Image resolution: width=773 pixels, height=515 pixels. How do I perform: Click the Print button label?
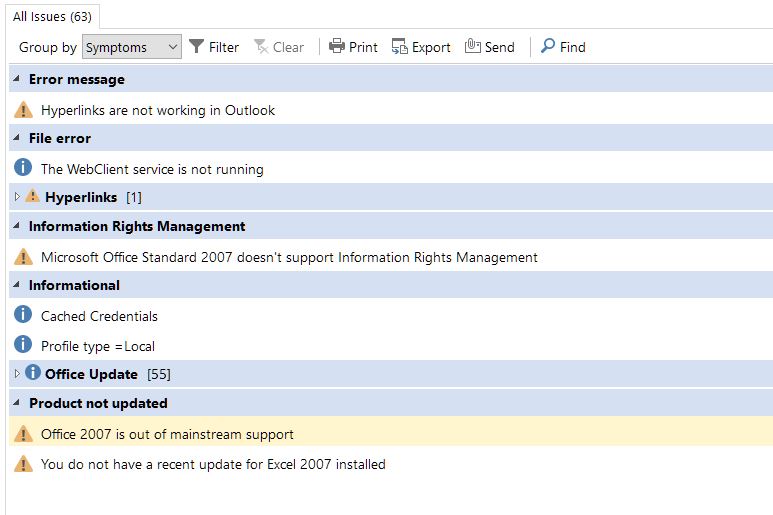363,47
